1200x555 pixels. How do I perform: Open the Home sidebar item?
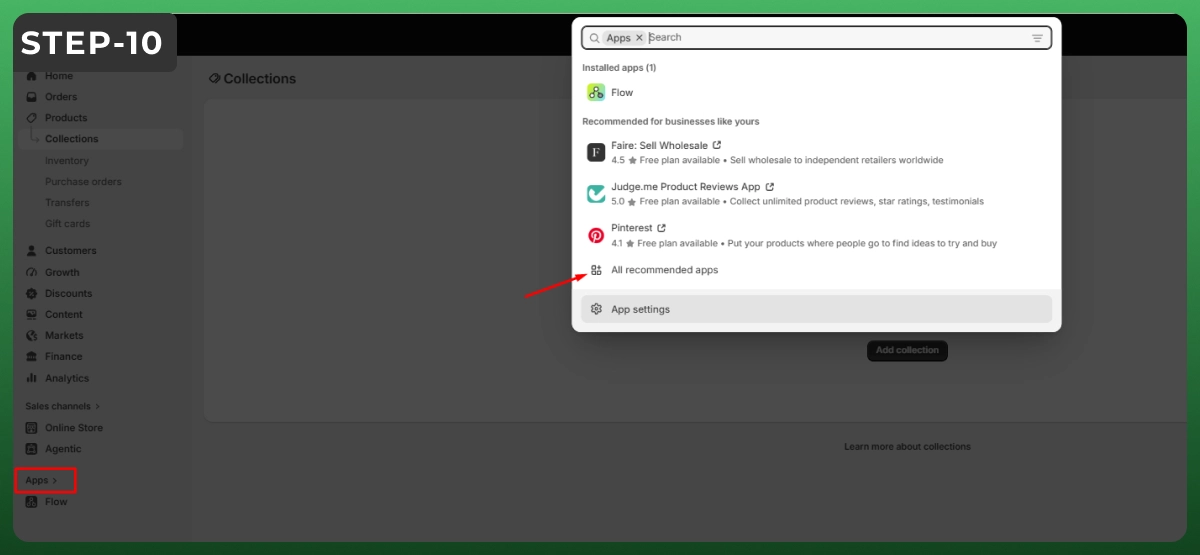point(58,76)
